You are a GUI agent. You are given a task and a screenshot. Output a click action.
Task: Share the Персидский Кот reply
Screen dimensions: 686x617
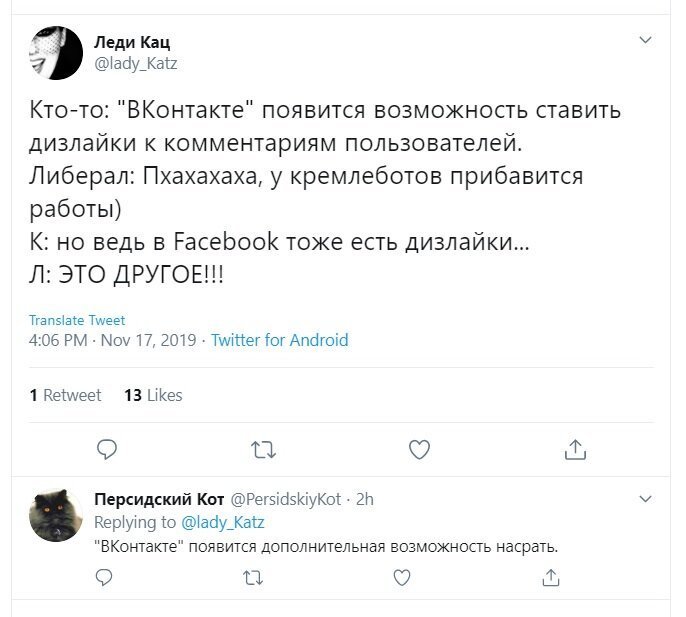[550, 578]
